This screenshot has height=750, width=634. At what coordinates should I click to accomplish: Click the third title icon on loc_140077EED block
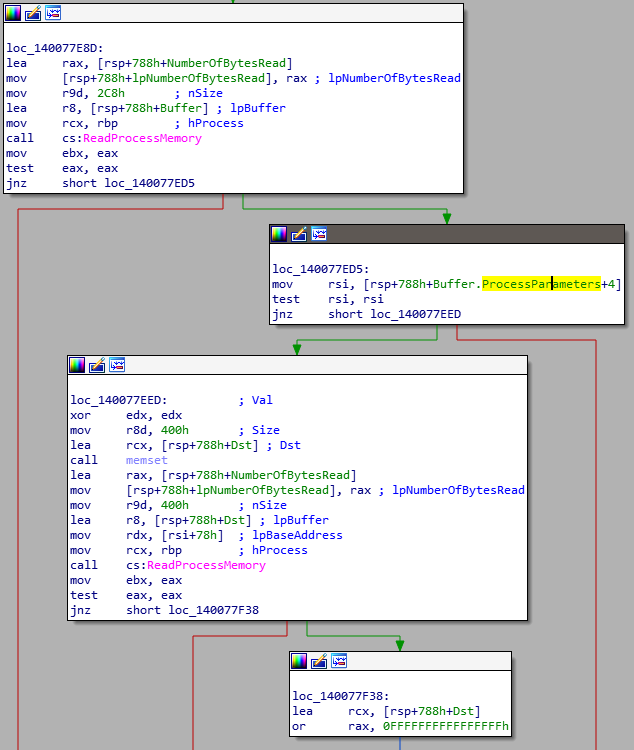click(x=117, y=365)
